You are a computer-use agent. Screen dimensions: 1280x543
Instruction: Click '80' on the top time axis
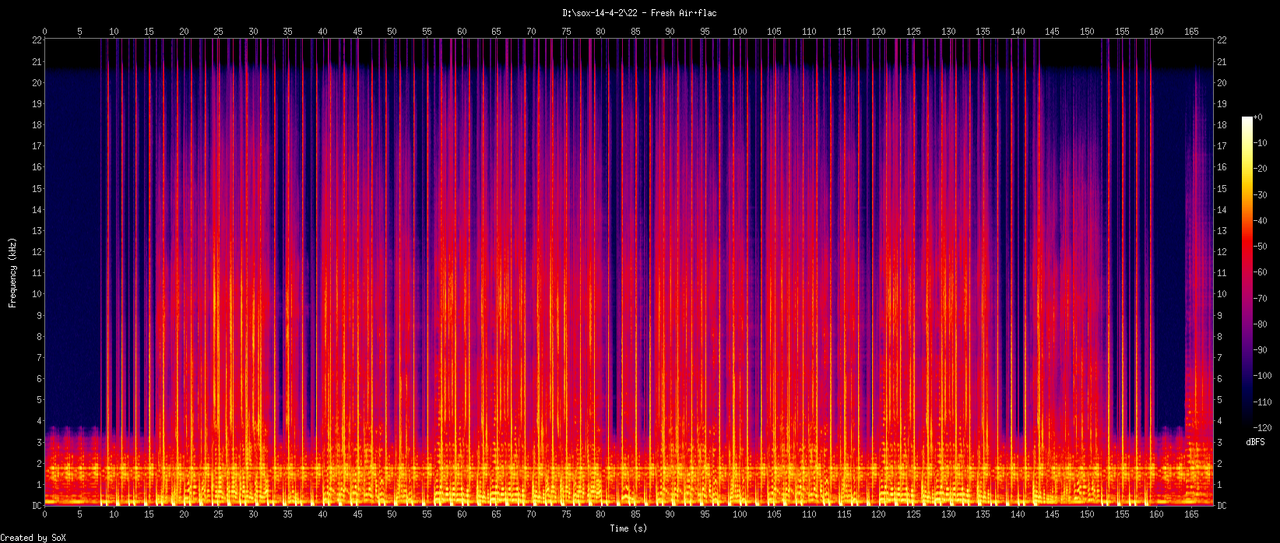pos(601,31)
